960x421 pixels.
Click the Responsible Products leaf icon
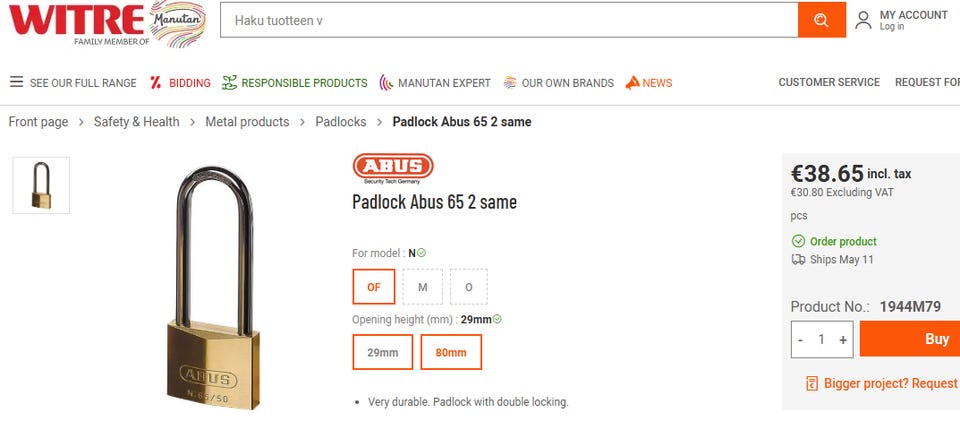pyautogui.click(x=229, y=83)
